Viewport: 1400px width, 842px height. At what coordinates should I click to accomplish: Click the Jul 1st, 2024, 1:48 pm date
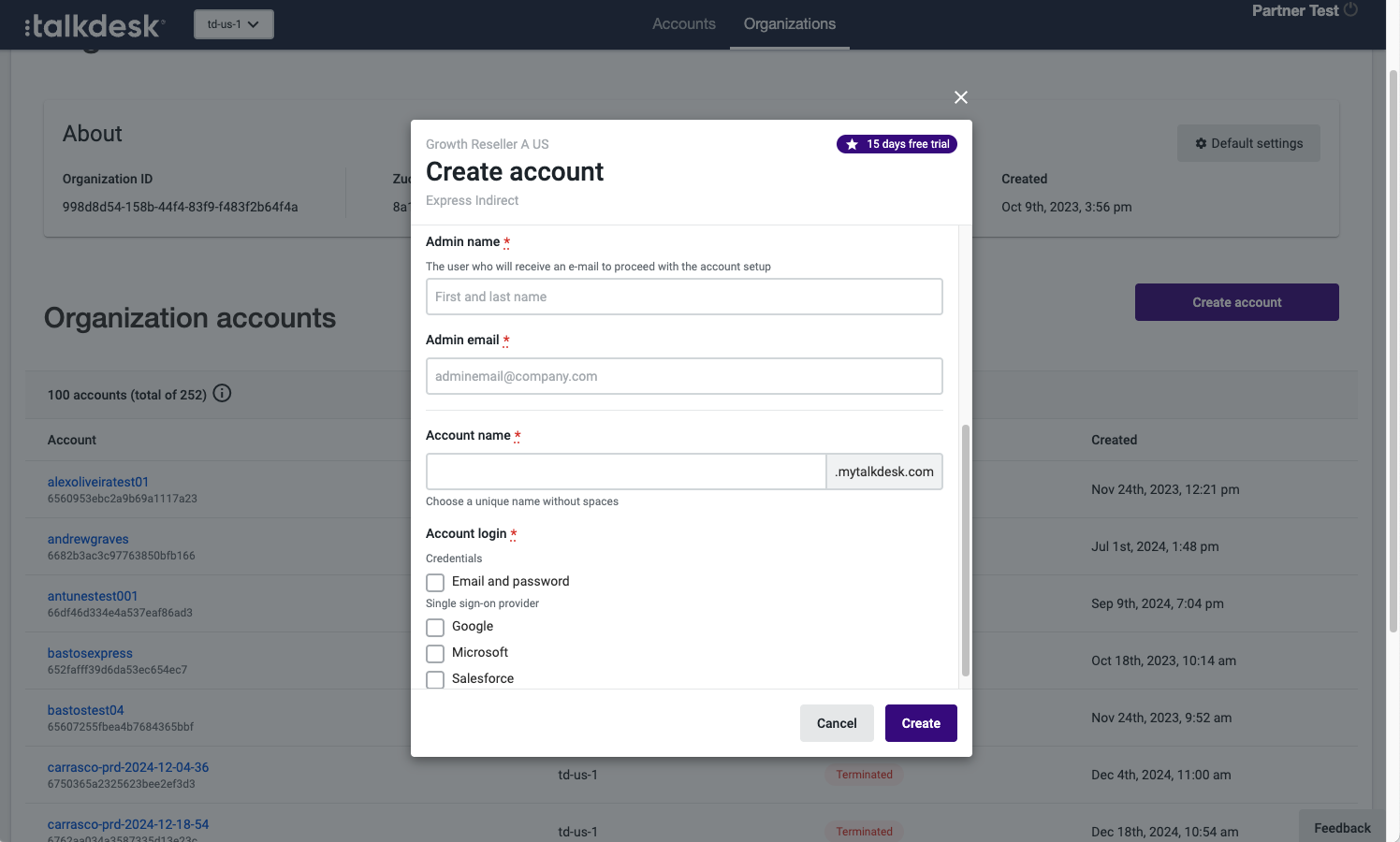pyautogui.click(x=1155, y=546)
